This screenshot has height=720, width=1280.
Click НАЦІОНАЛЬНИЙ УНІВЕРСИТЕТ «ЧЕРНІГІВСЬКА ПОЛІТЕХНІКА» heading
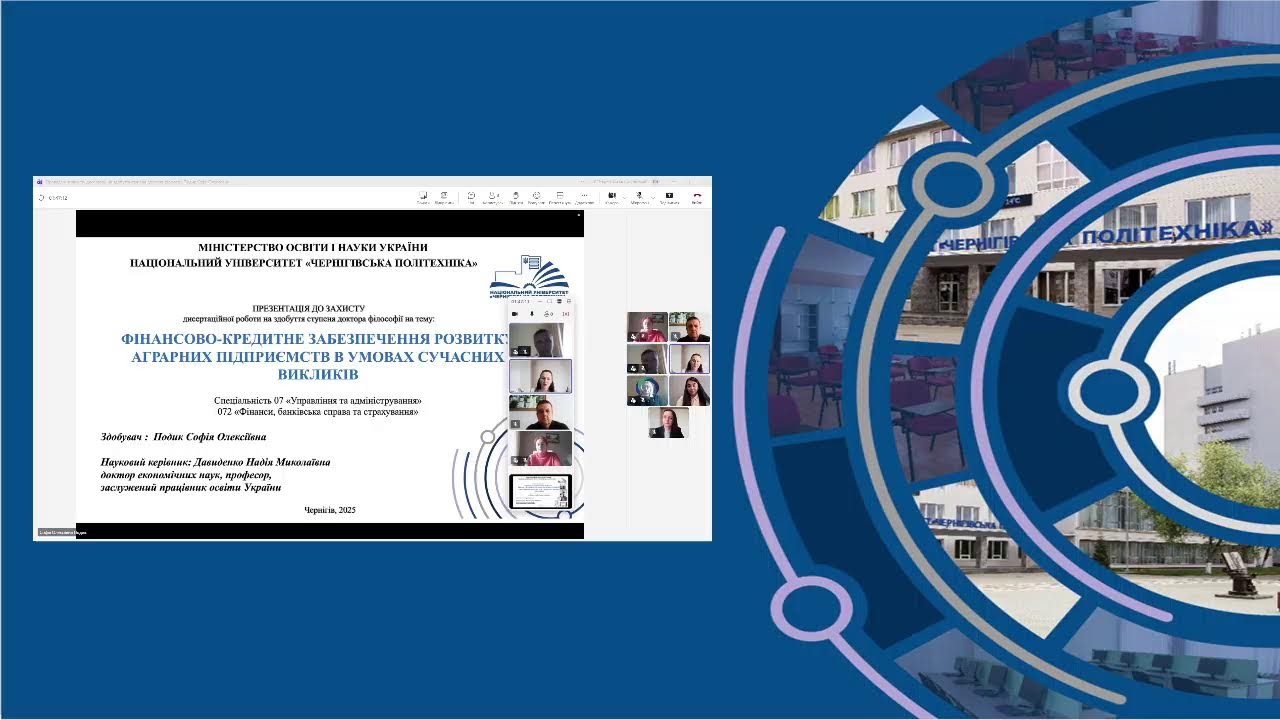pos(304,263)
